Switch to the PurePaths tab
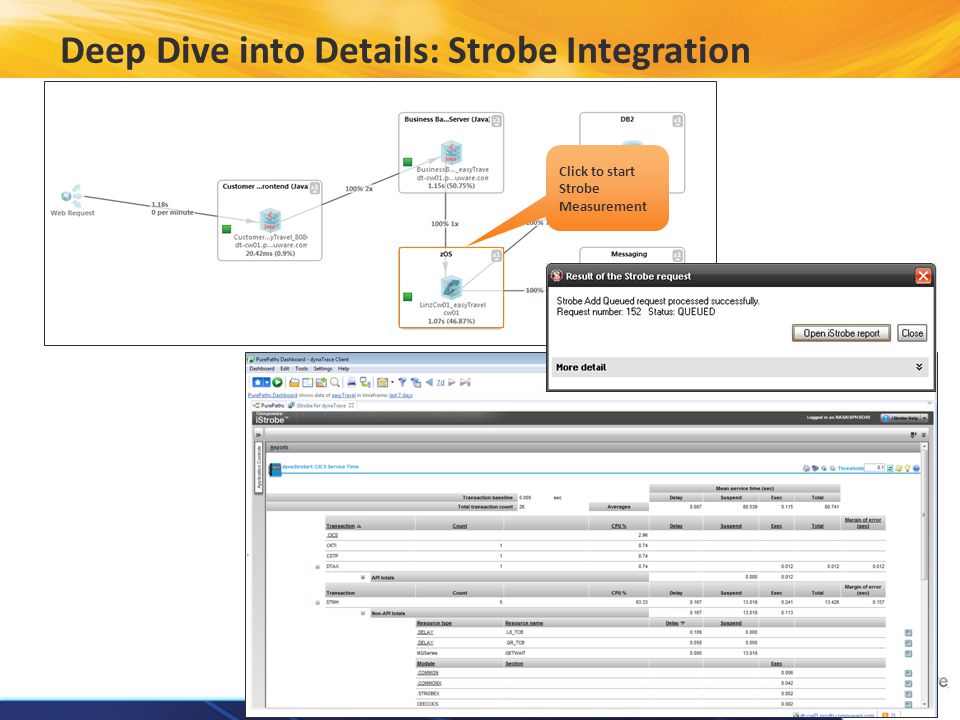This screenshot has width=960, height=720. point(269,405)
